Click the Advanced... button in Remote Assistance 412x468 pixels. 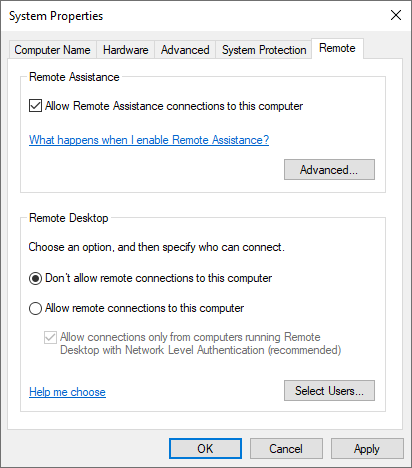click(x=329, y=170)
